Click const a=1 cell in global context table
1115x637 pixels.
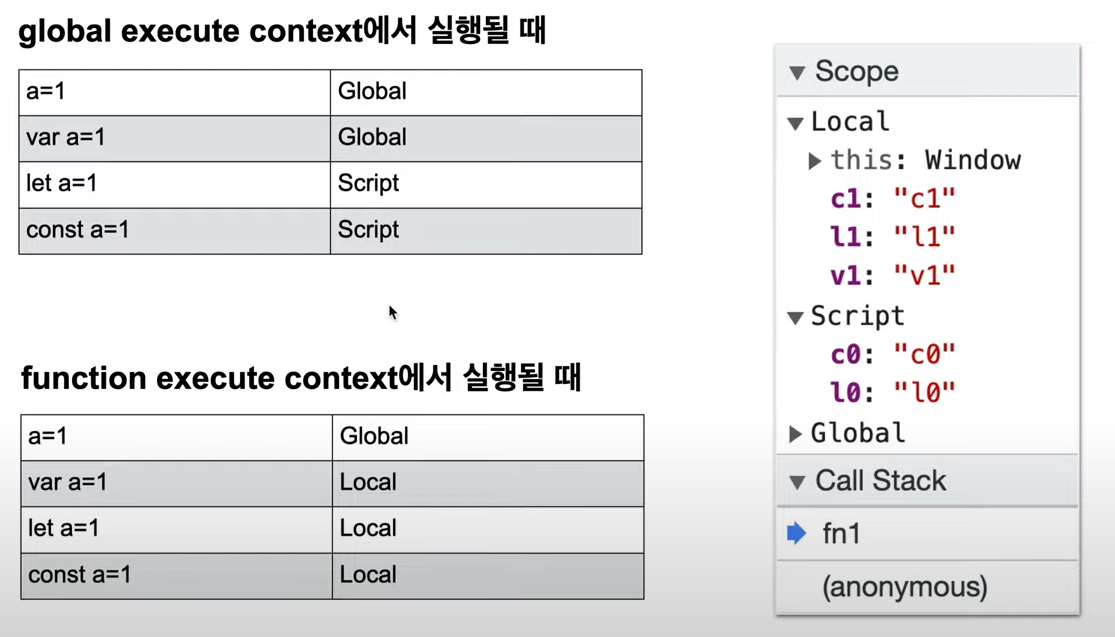(x=175, y=231)
